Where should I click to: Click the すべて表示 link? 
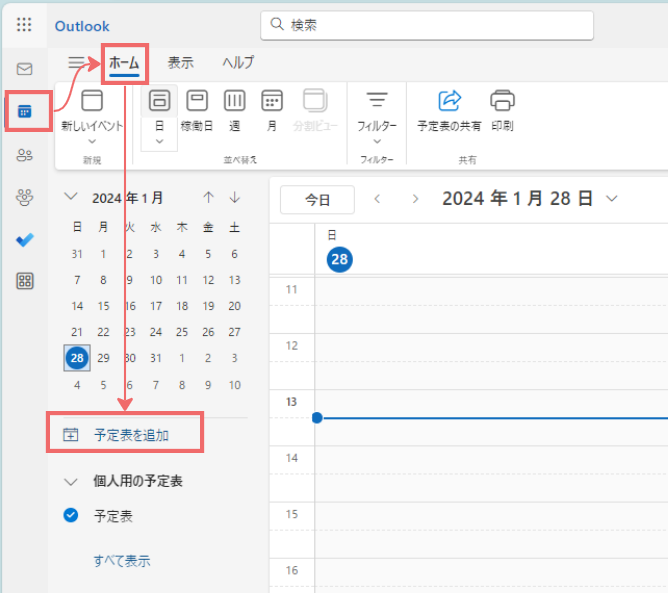pos(122,561)
